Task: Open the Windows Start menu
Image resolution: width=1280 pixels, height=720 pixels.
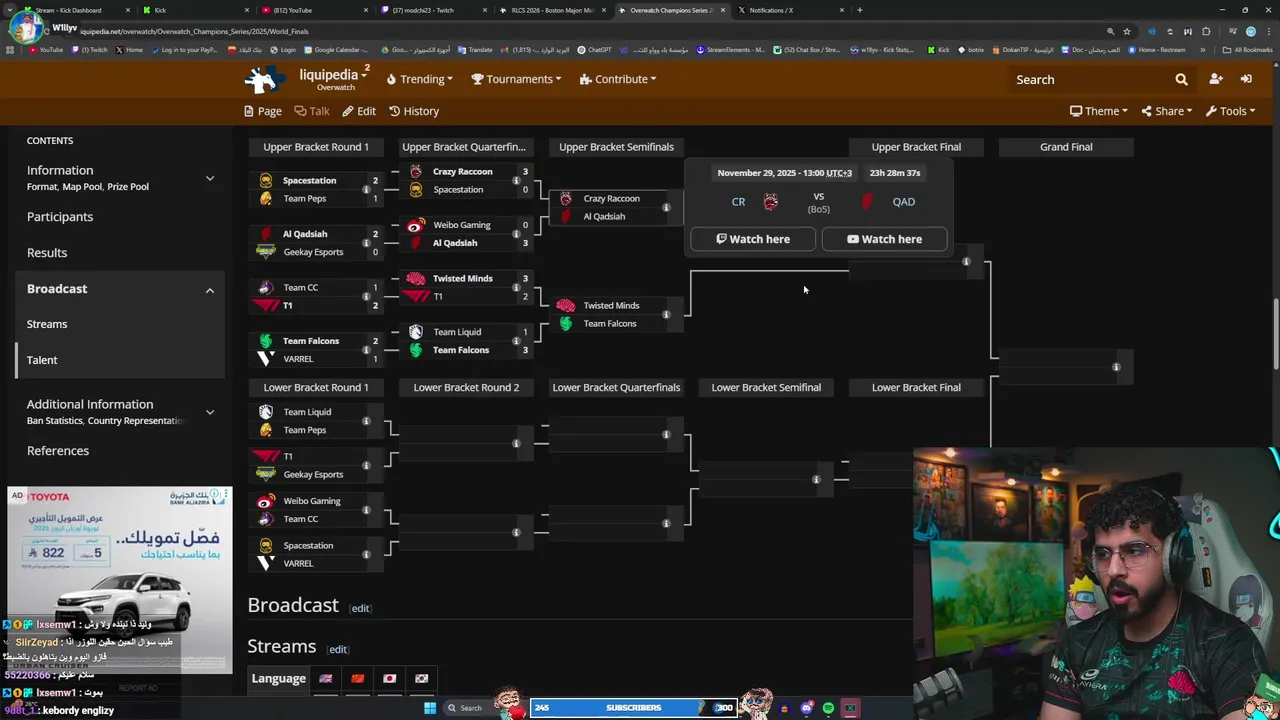Action: [430, 708]
